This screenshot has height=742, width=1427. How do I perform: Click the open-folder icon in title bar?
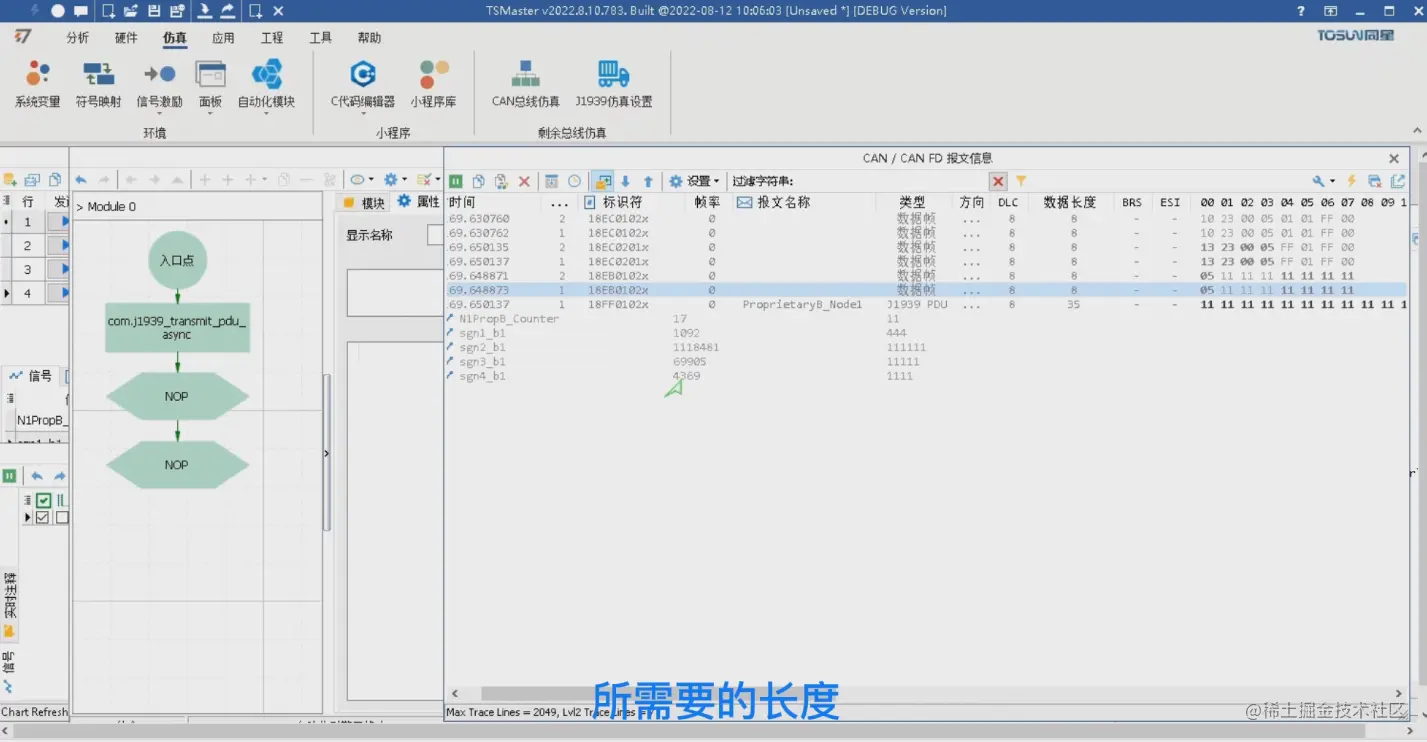coord(132,11)
